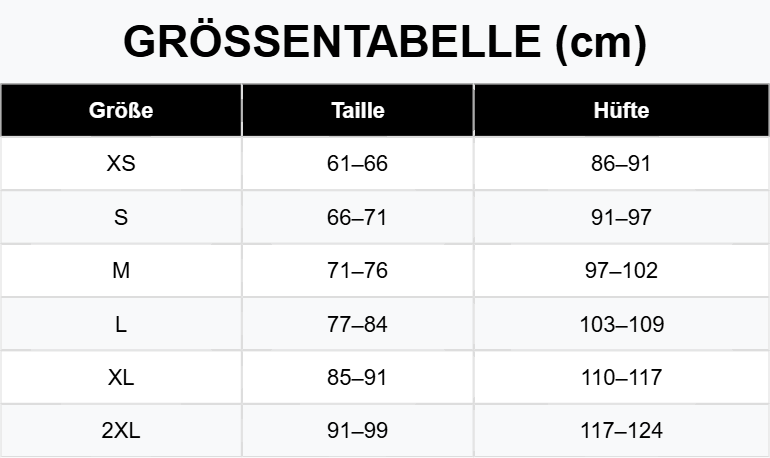Viewport: 770px width, 458px height.
Task: Select the 77–84 Taille cell
Action: (x=357, y=324)
